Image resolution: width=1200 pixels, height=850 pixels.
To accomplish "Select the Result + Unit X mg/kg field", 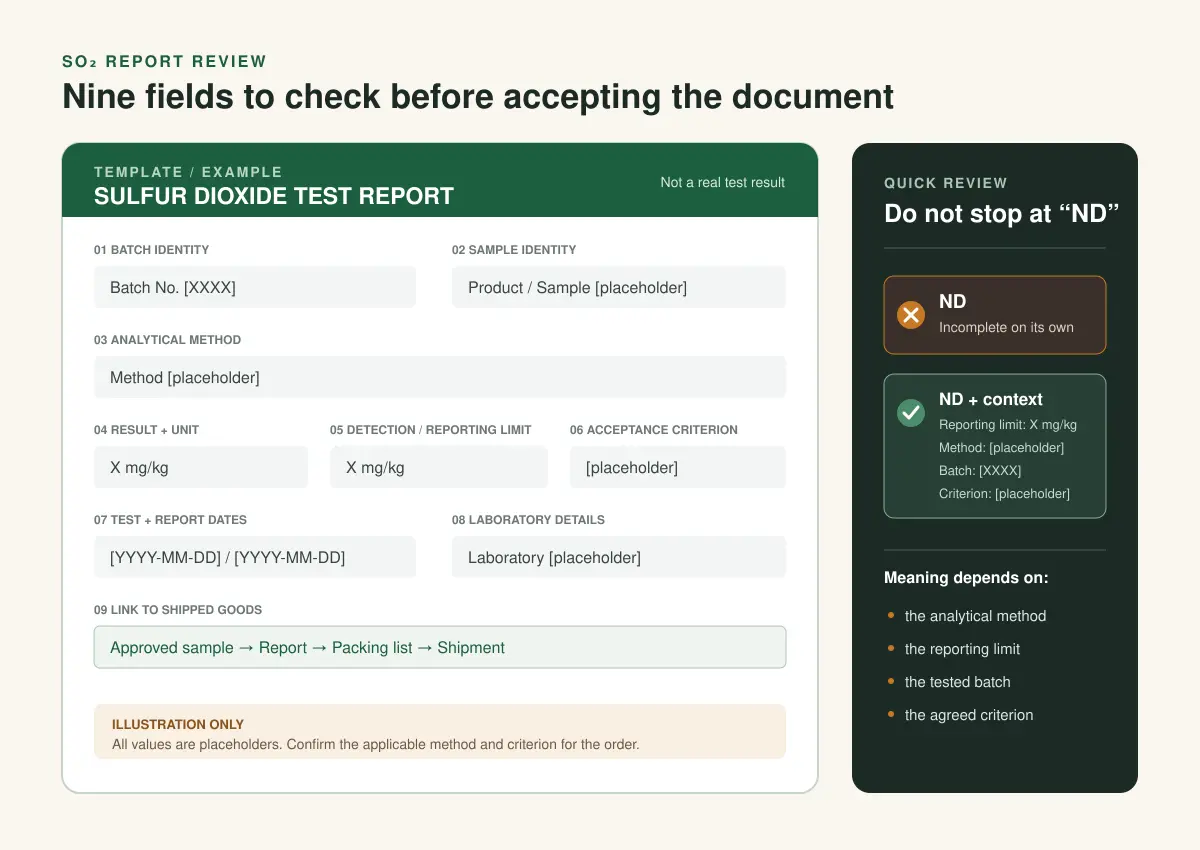I will pyautogui.click(x=201, y=467).
